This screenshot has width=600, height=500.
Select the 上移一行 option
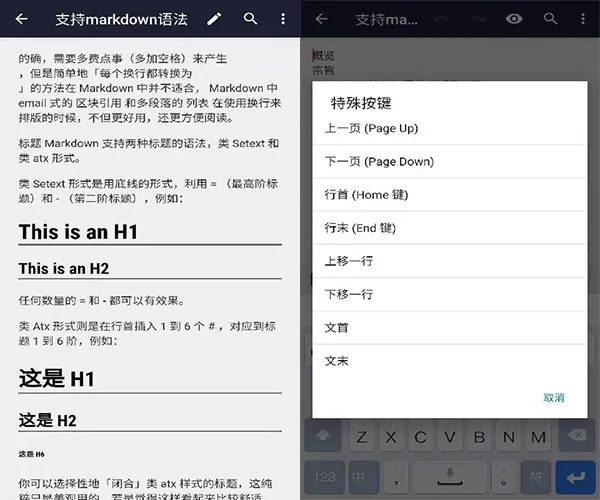pos(450,261)
